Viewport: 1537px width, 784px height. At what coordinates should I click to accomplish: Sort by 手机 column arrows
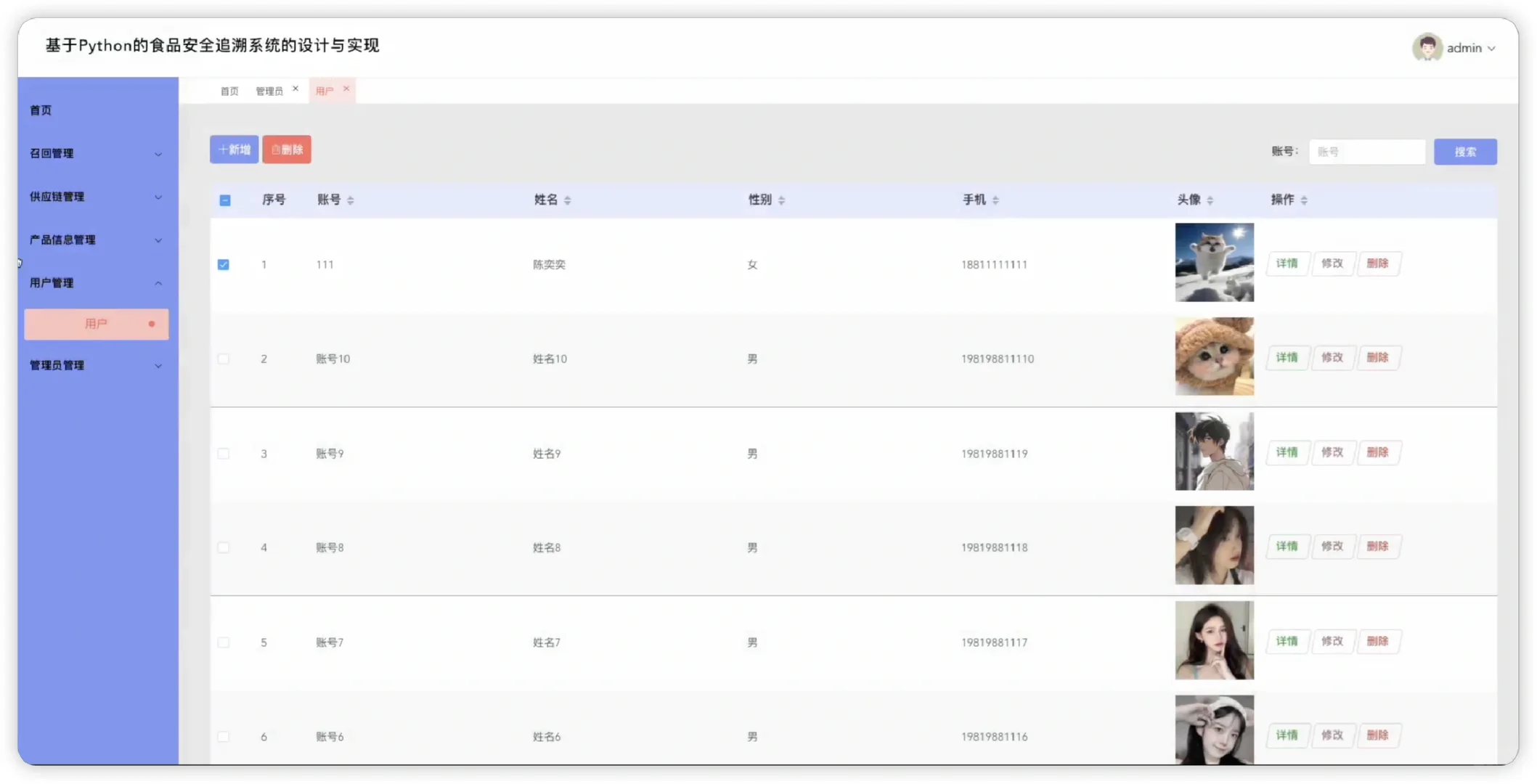click(995, 200)
